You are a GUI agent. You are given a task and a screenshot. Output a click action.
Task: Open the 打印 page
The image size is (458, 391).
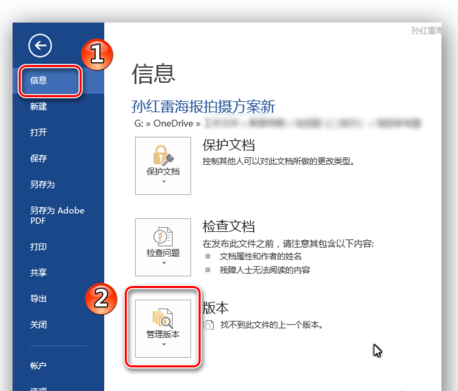(38, 247)
